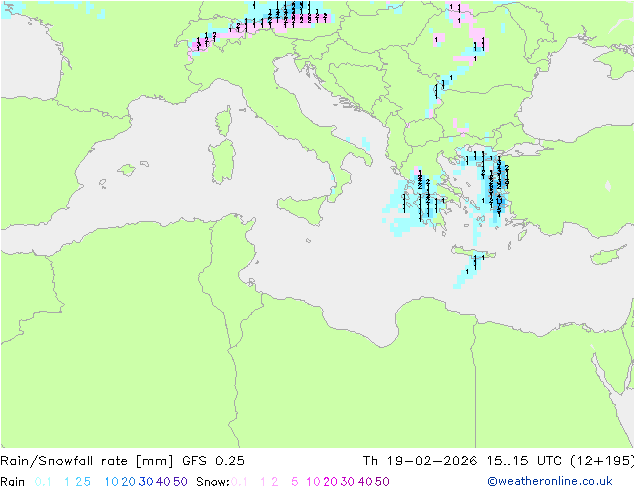Screen dimensions: 634x490
Task: Pick the Rain legend 10 value
Action: [111, 482]
